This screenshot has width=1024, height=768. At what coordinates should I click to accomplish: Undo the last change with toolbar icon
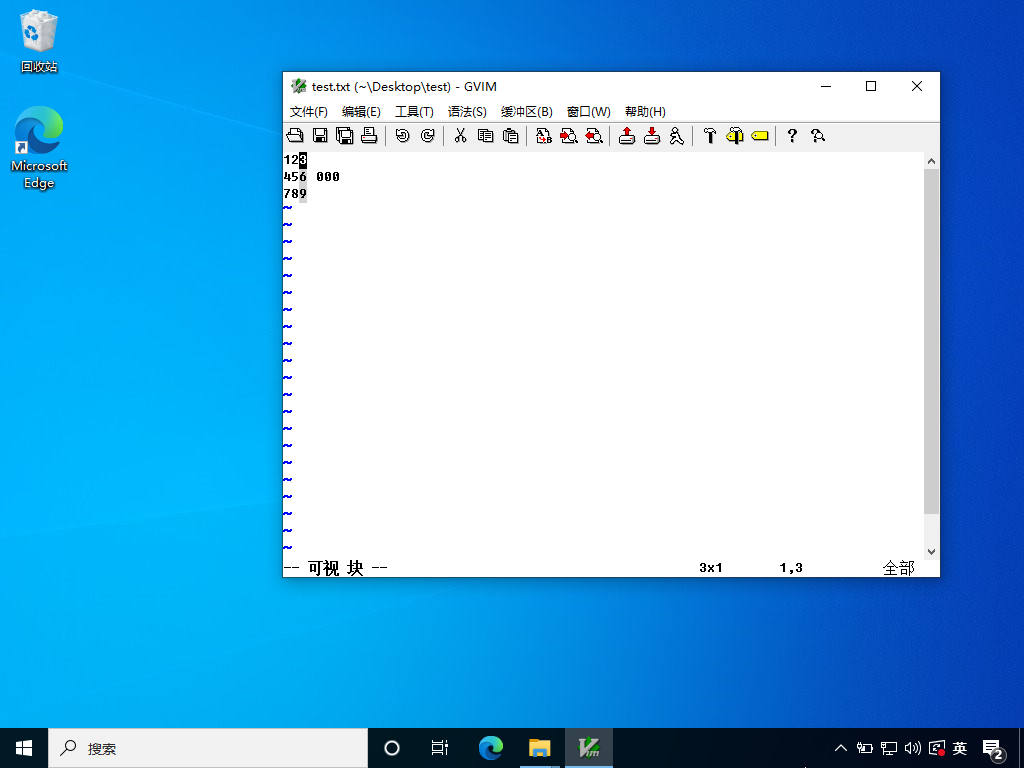[x=402, y=136]
